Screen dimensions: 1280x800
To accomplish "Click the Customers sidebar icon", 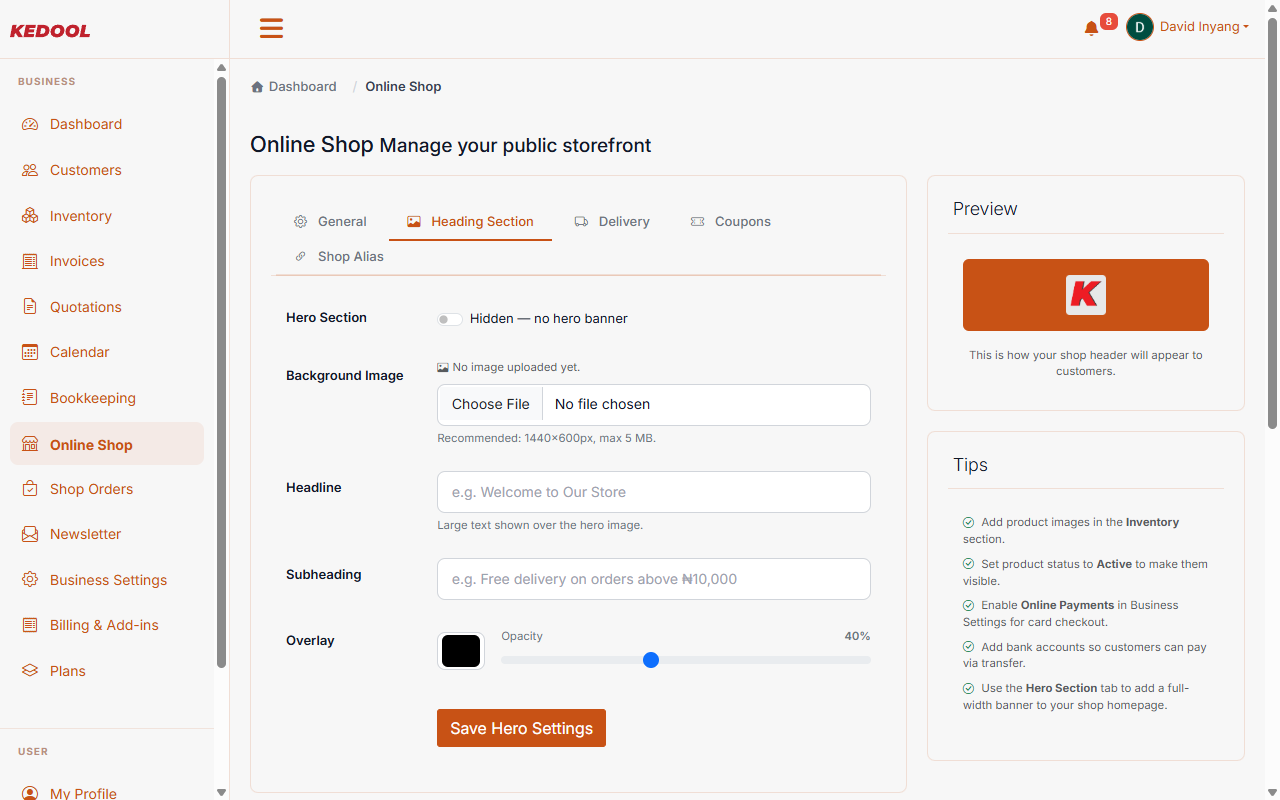I will (30, 170).
